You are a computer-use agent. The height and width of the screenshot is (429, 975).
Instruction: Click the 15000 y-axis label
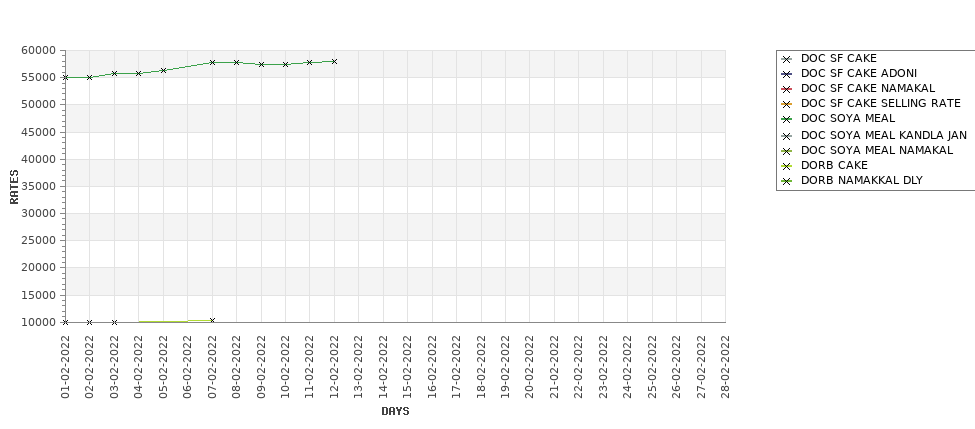(x=39, y=295)
